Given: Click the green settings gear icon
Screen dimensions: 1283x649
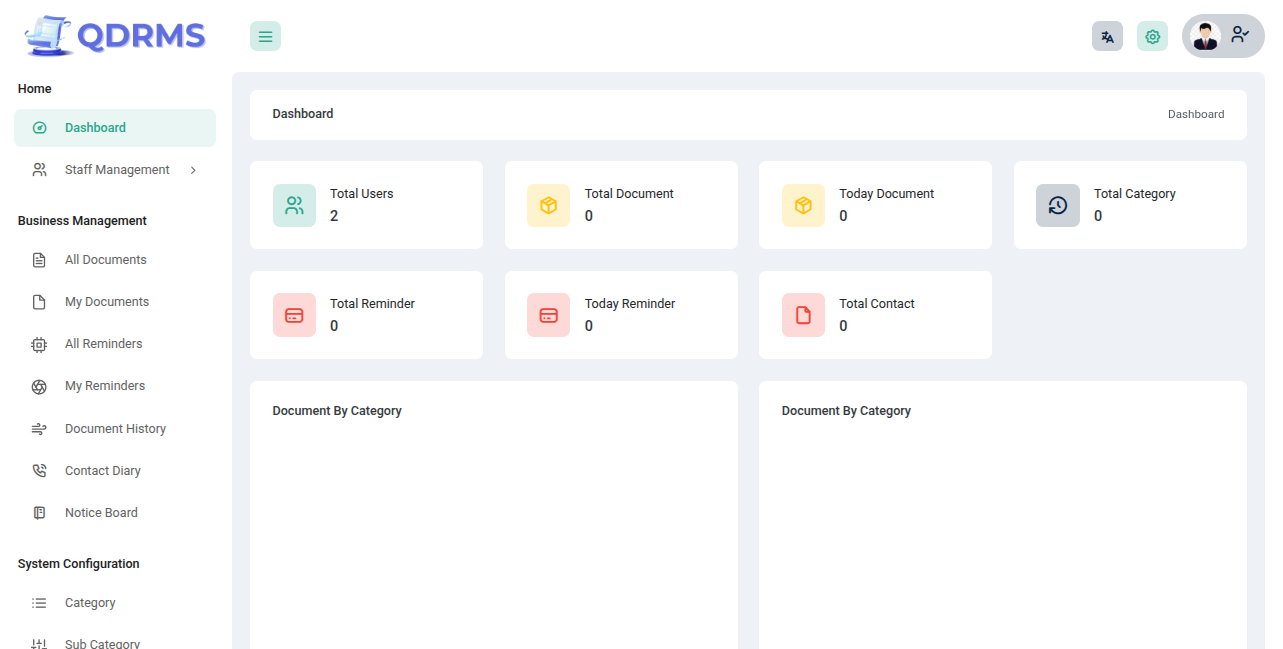Looking at the screenshot, I should click(1152, 37).
